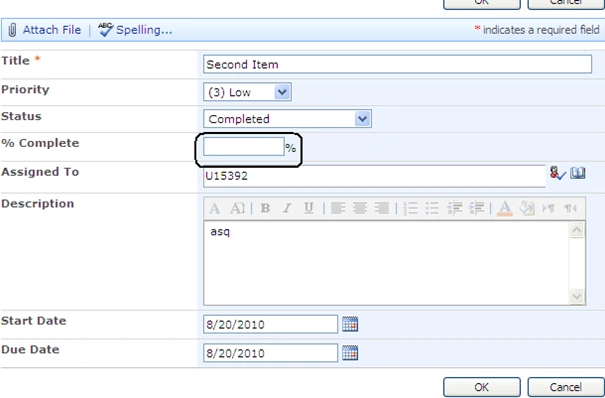Open the Spelling... link
This screenshot has width=605, height=398.
pos(144,30)
